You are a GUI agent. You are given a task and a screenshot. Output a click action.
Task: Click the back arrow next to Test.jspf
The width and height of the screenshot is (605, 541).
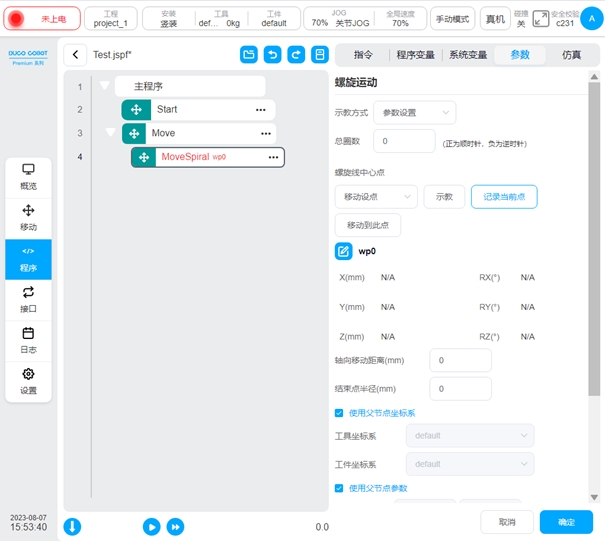click(76, 55)
